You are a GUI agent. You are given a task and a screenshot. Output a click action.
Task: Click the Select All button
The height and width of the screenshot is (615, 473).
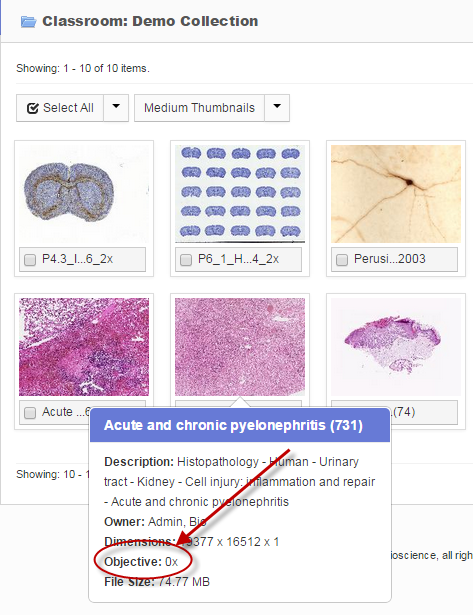(x=60, y=108)
